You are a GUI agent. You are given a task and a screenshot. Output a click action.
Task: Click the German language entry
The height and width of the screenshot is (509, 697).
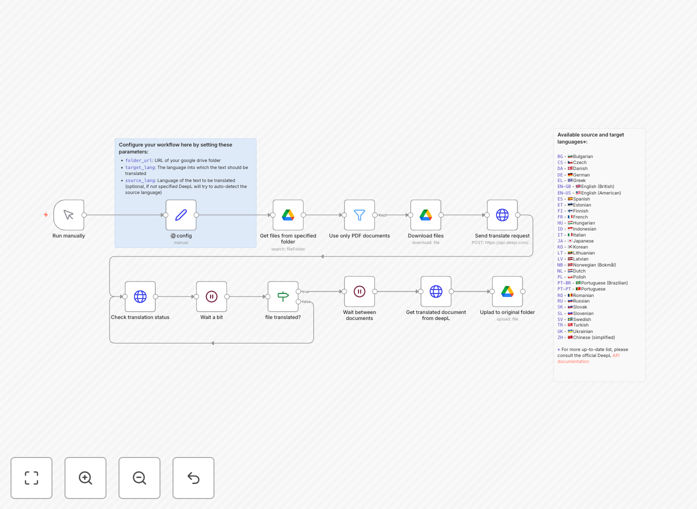[574, 175]
